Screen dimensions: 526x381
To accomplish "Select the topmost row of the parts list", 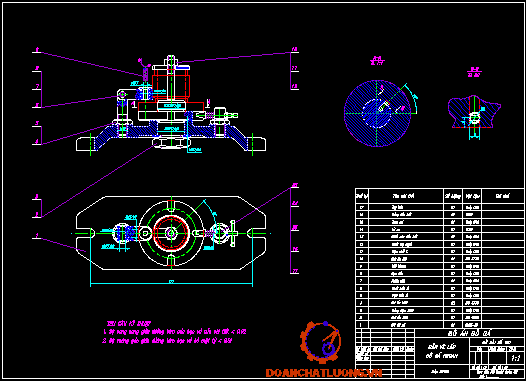I will coord(439,207).
